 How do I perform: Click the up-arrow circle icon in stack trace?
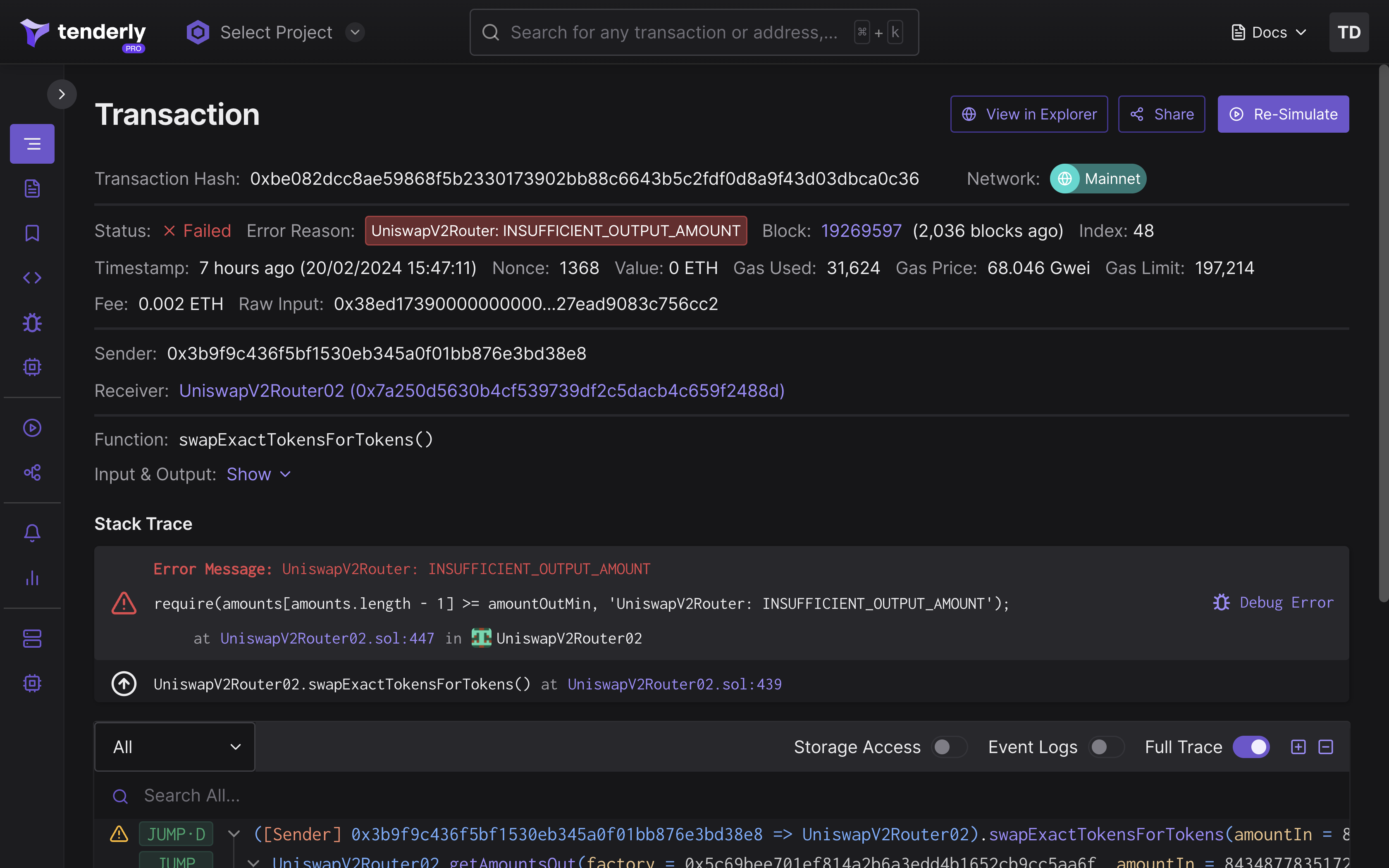pos(124,684)
